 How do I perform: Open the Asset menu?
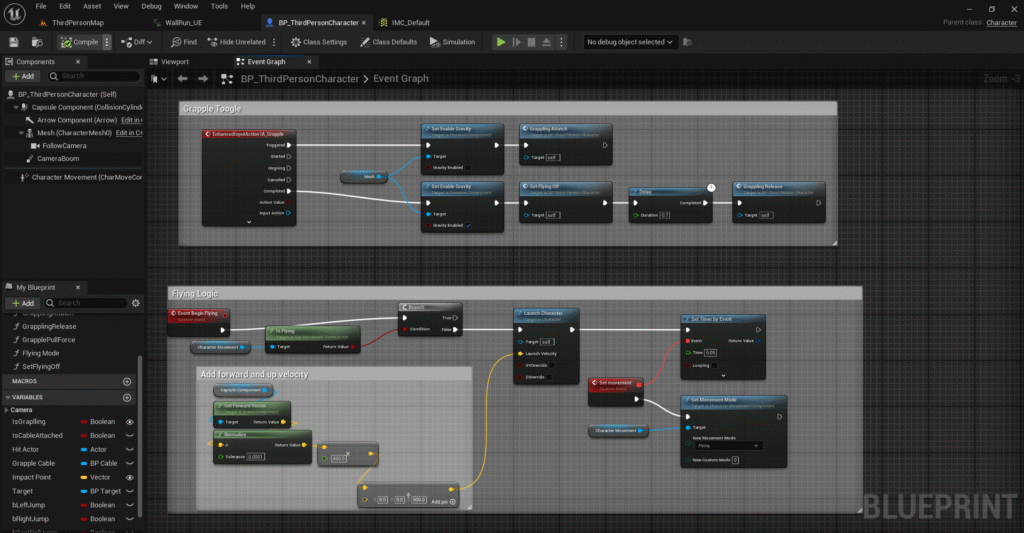(92, 6)
